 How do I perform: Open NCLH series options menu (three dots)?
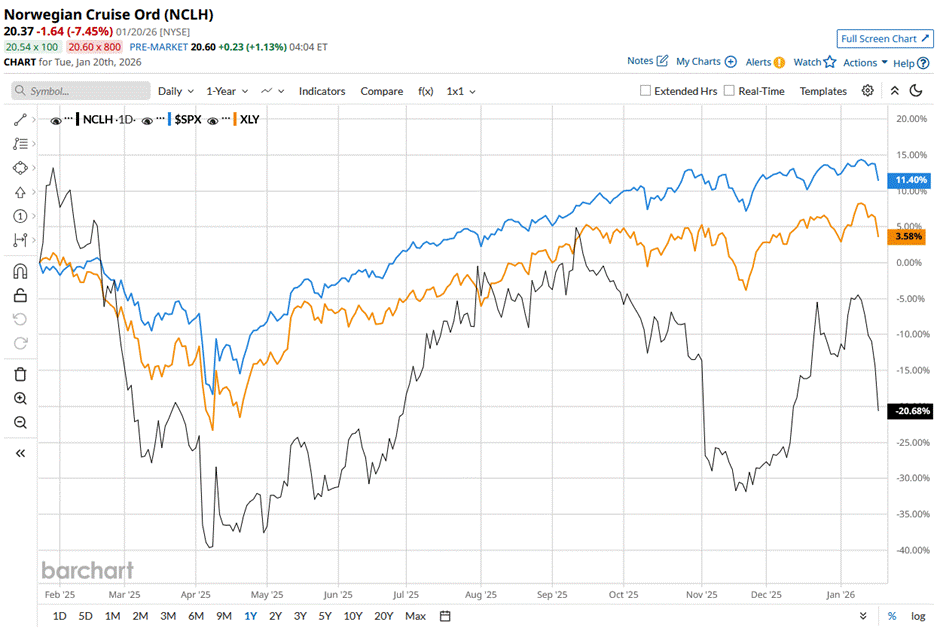(x=69, y=118)
